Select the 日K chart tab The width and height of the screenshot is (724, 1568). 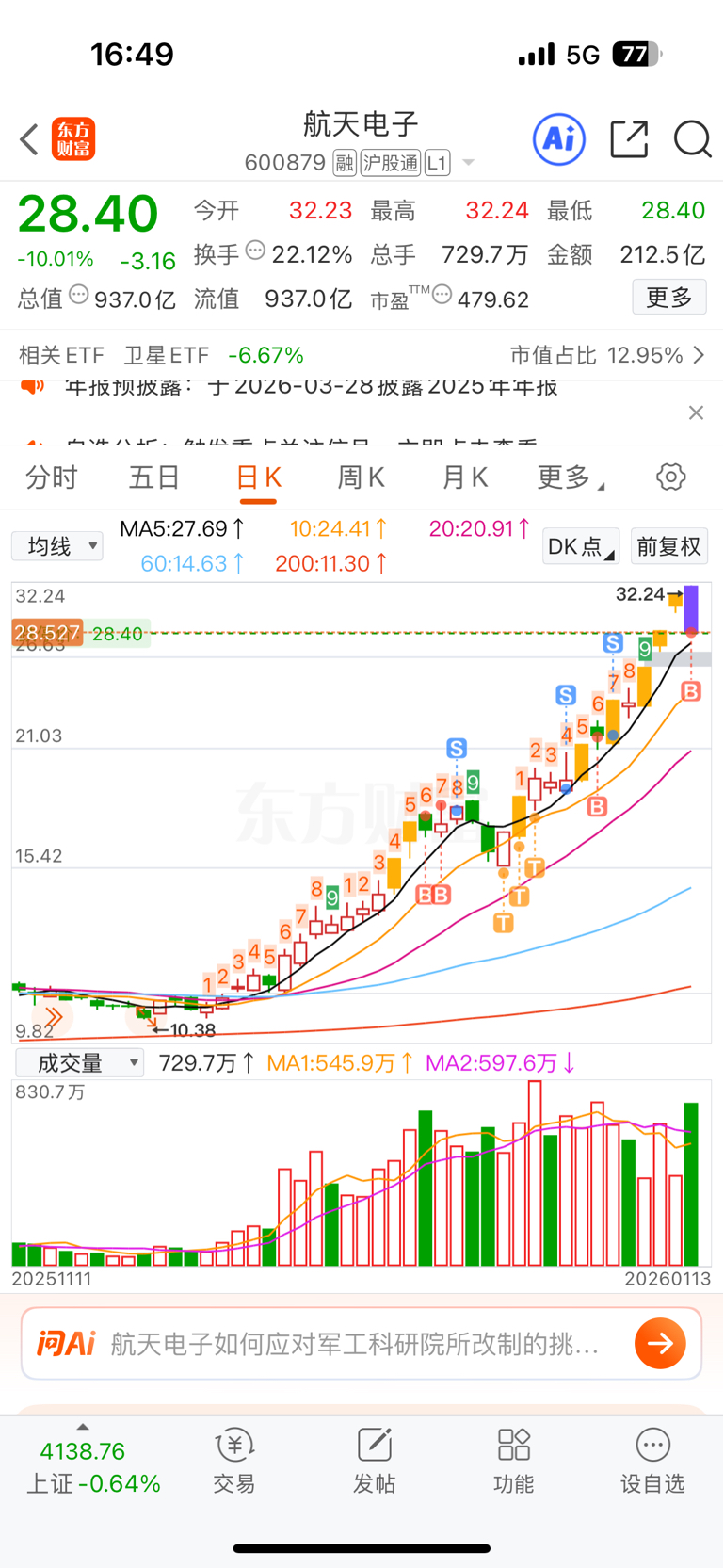(x=258, y=478)
